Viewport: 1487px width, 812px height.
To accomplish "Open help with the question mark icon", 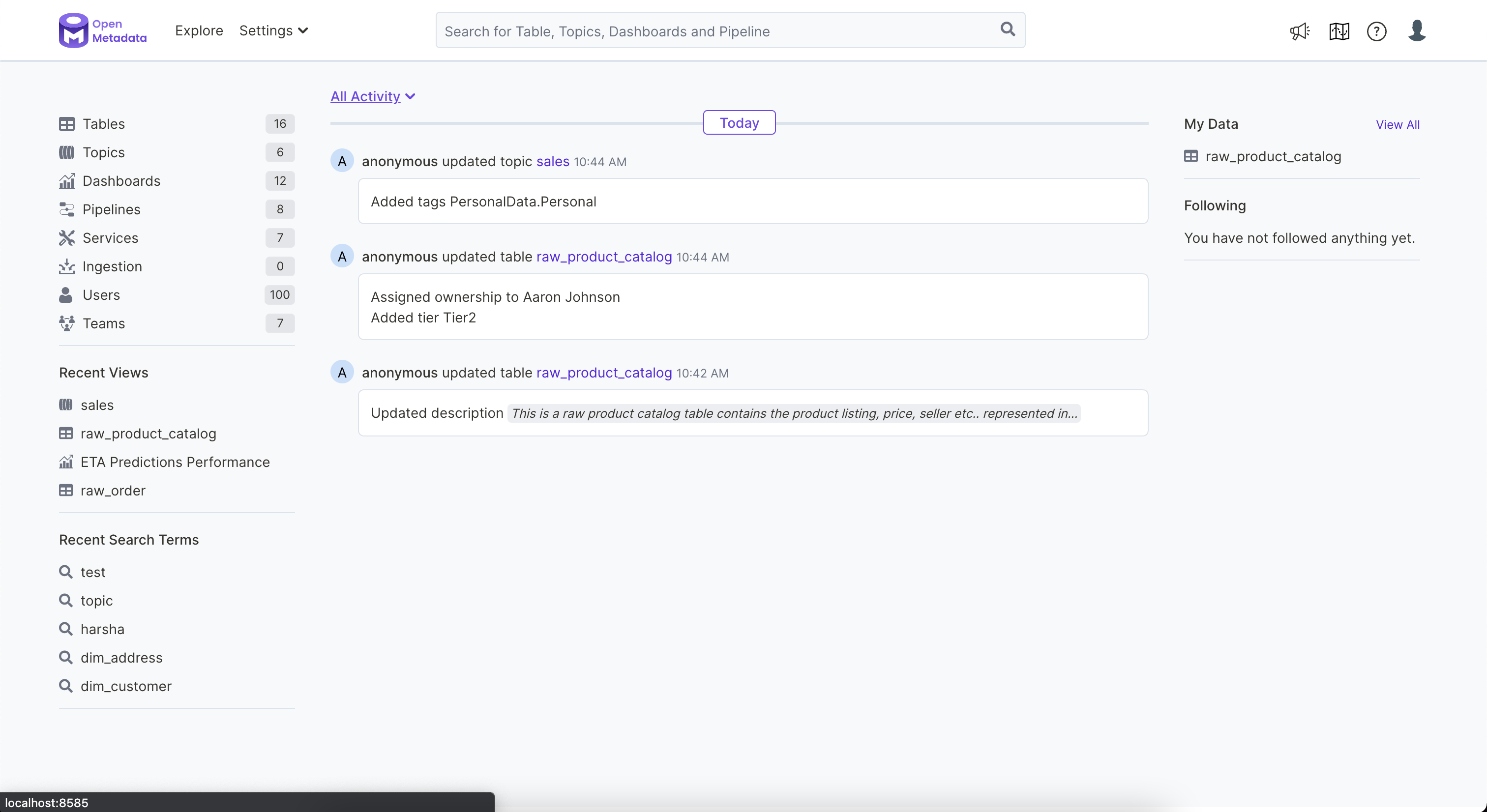I will click(1377, 31).
